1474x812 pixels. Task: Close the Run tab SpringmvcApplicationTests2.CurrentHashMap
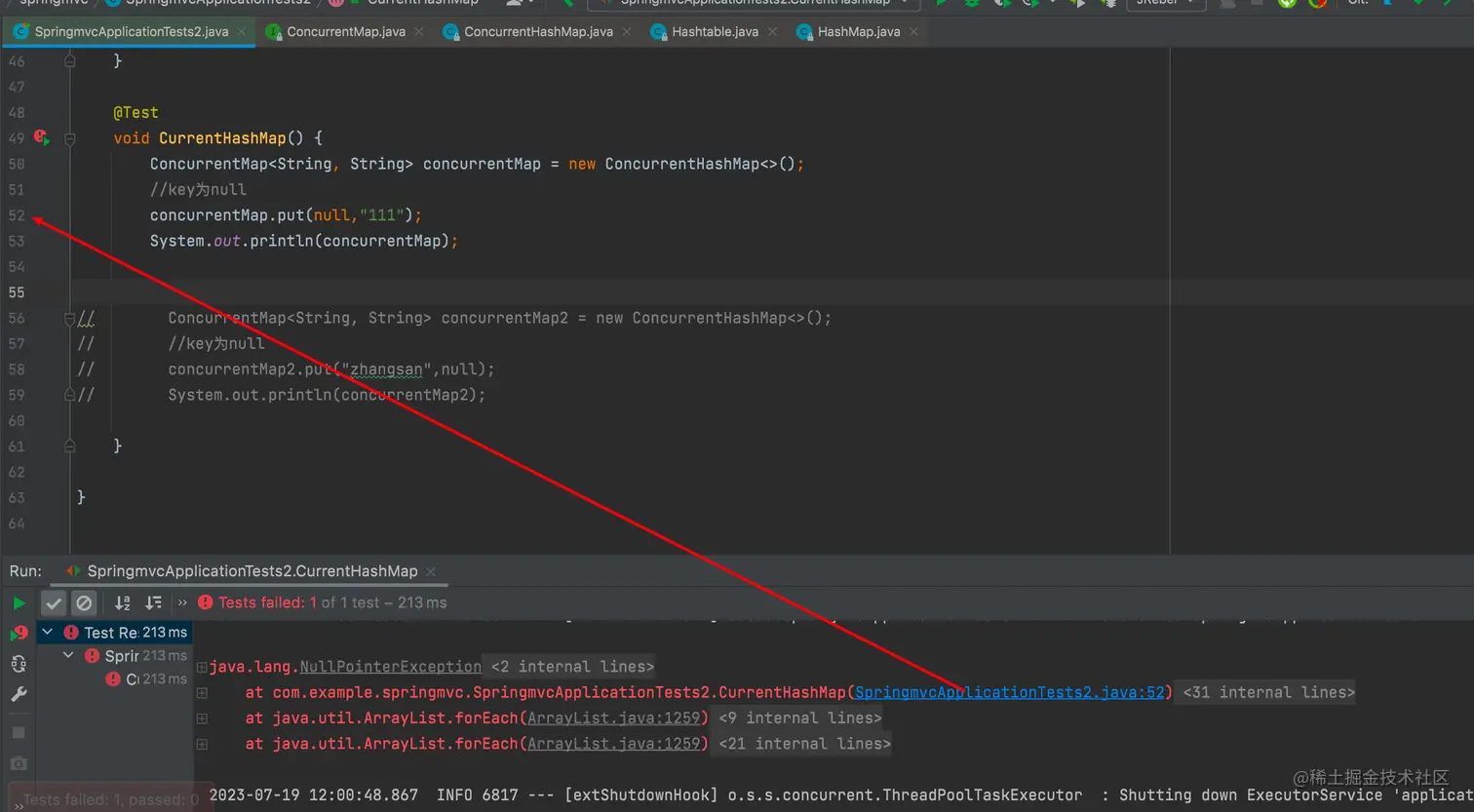pos(431,571)
